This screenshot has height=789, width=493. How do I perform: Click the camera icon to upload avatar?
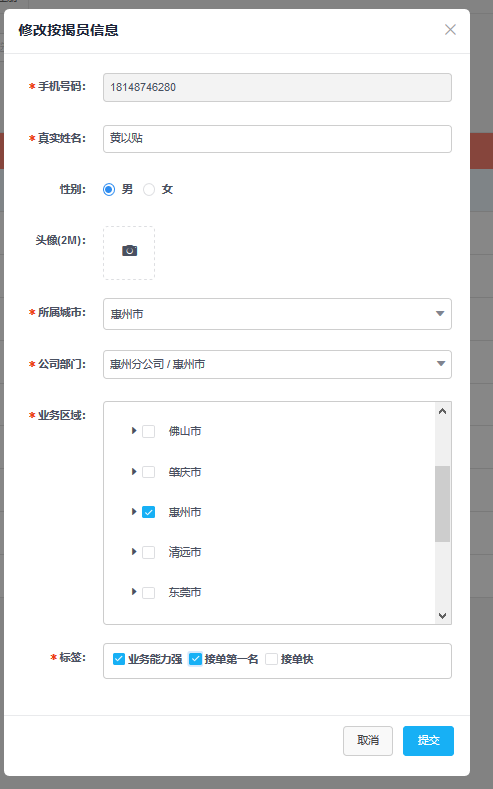(129, 251)
